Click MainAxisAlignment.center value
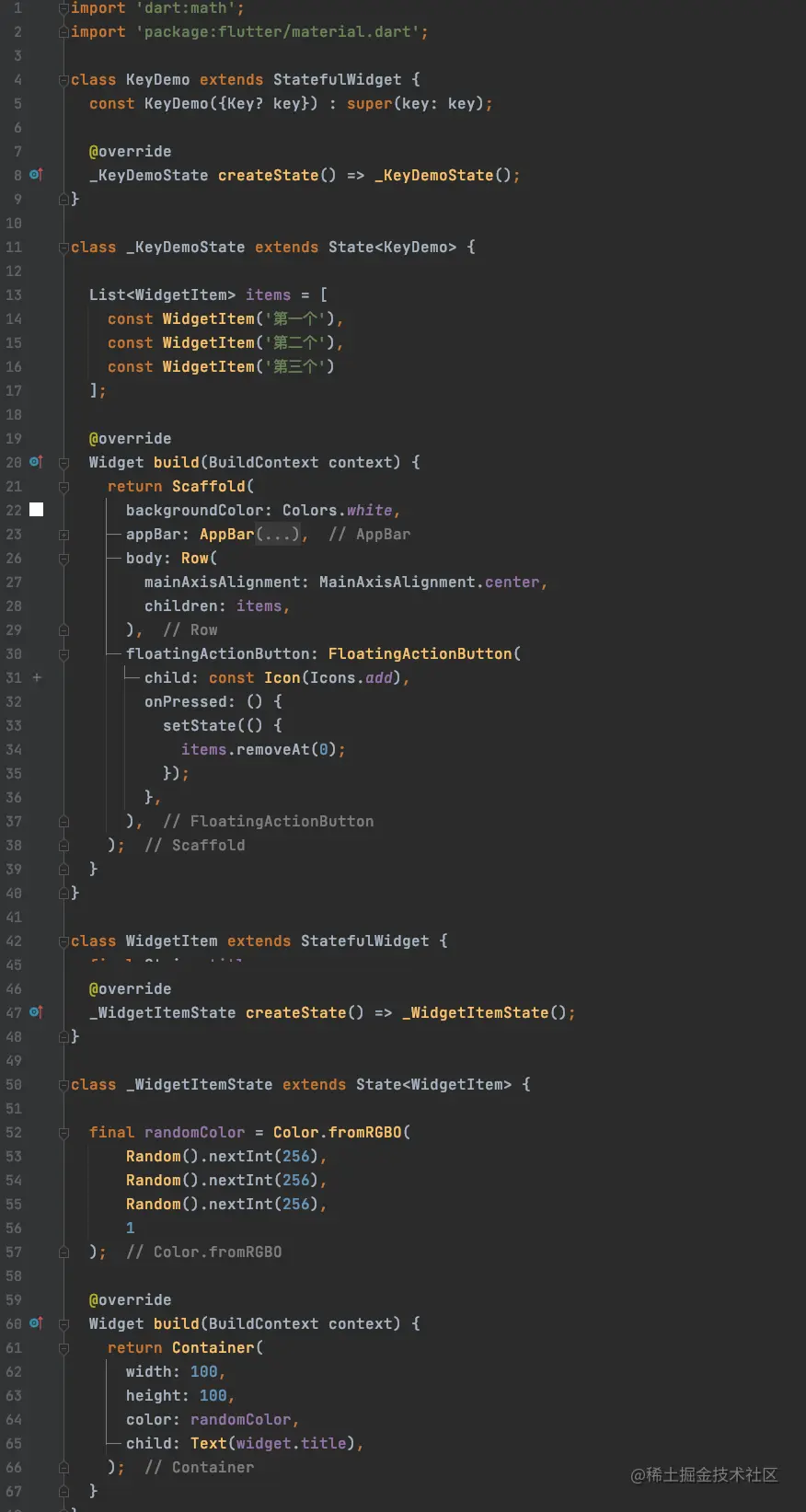806x1512 pixels. (429, 582)
